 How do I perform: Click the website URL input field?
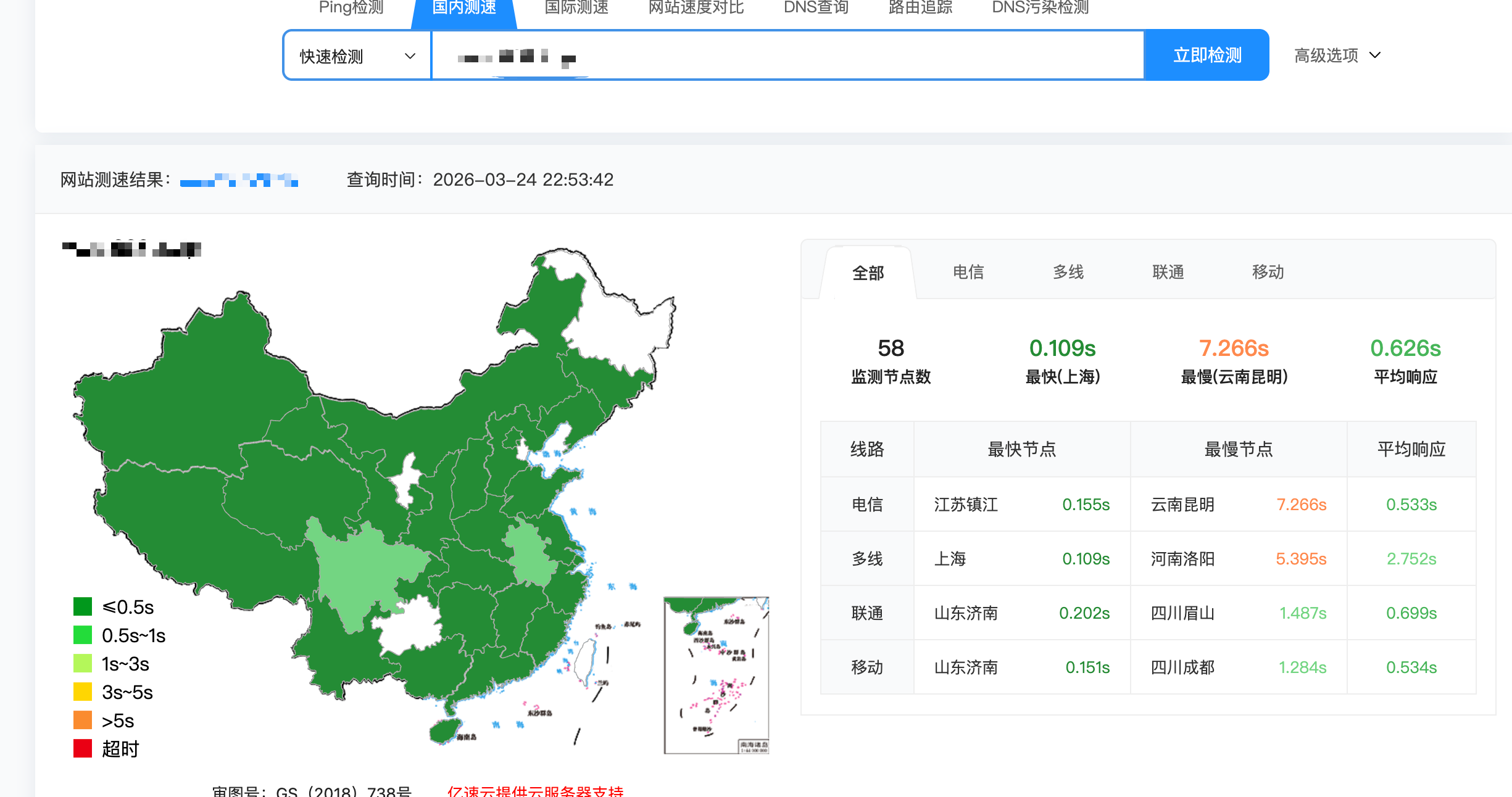(784, 55)
